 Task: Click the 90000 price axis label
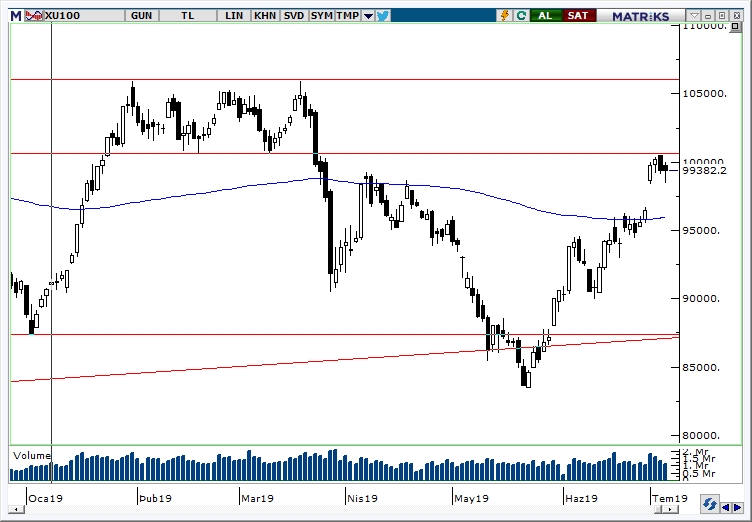click(701, 298)
